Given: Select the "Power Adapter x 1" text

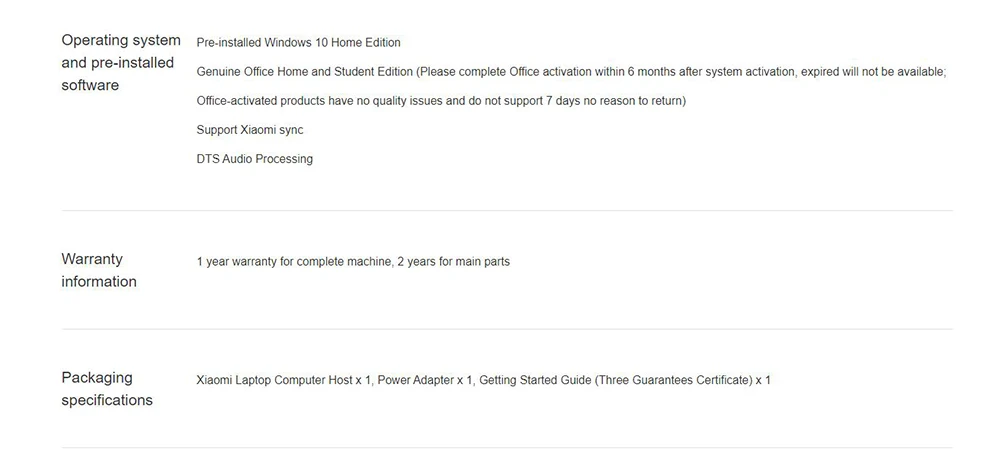Looking at the screenshot, I should pos(425,380).
